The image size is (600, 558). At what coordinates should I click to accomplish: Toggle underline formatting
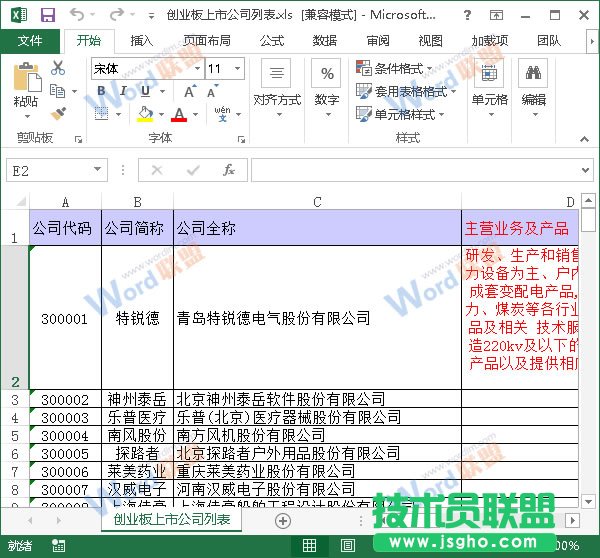pos(145,91)
